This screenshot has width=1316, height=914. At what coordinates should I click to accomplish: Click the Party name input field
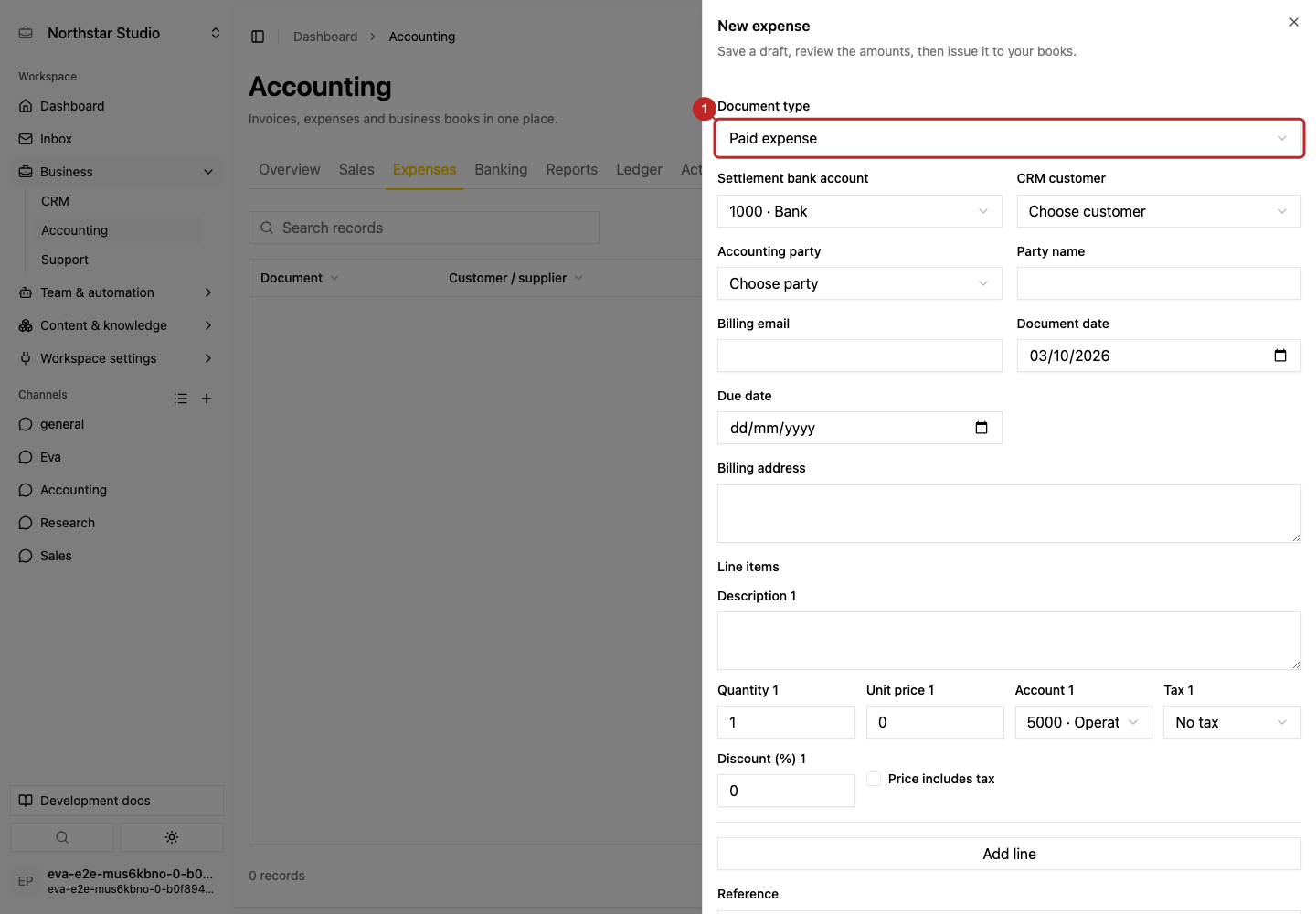point(1159,283)
